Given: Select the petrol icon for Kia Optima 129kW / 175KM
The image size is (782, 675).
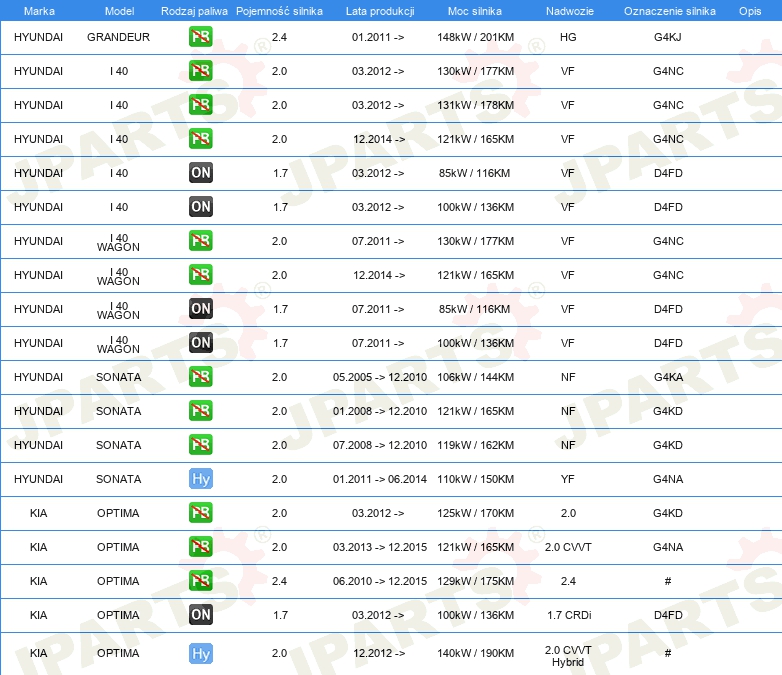Looking at the screenshot, I should pyautogui.click(x=201, y=581).
